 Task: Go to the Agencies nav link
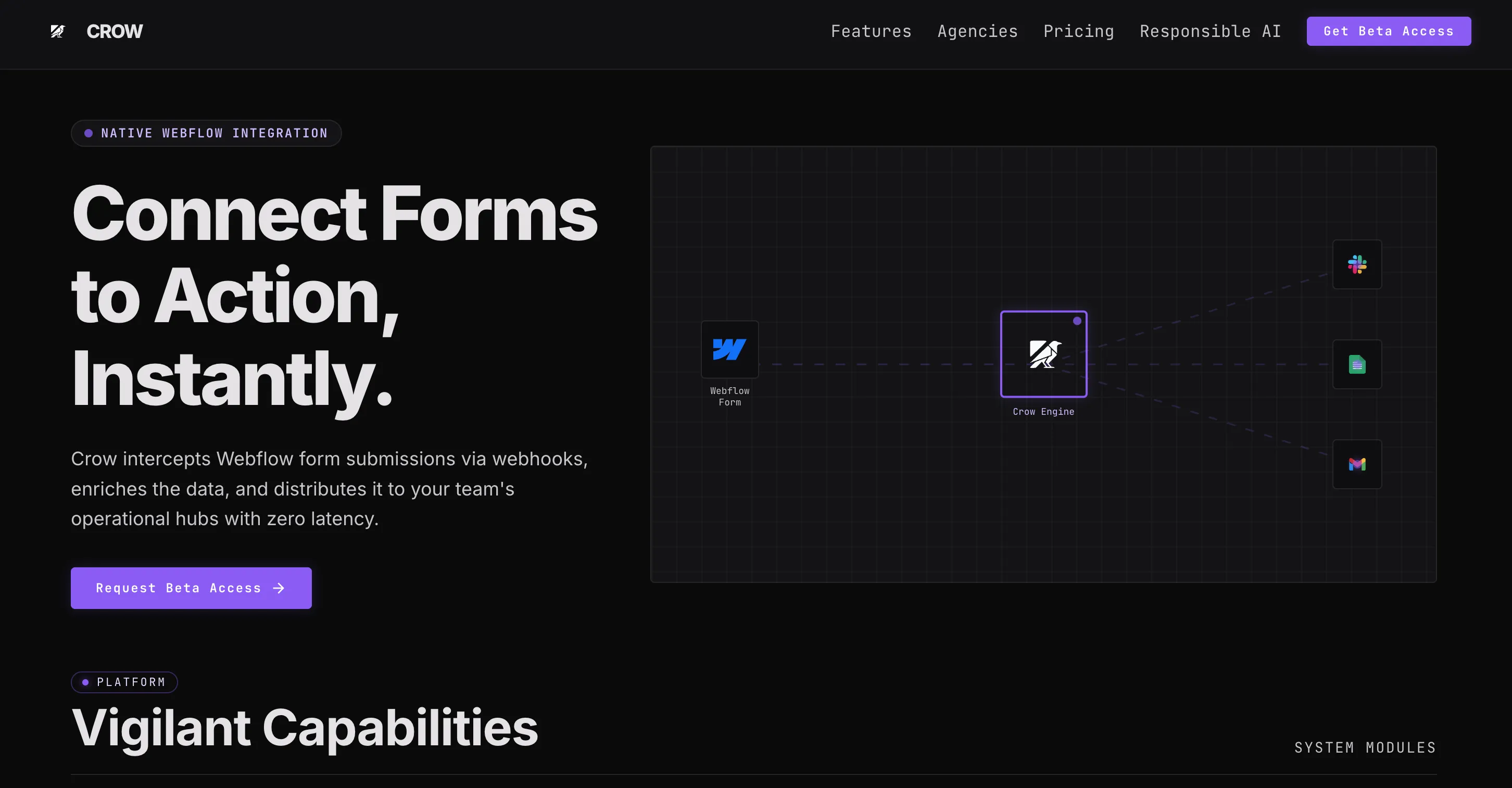coord(977,31)
